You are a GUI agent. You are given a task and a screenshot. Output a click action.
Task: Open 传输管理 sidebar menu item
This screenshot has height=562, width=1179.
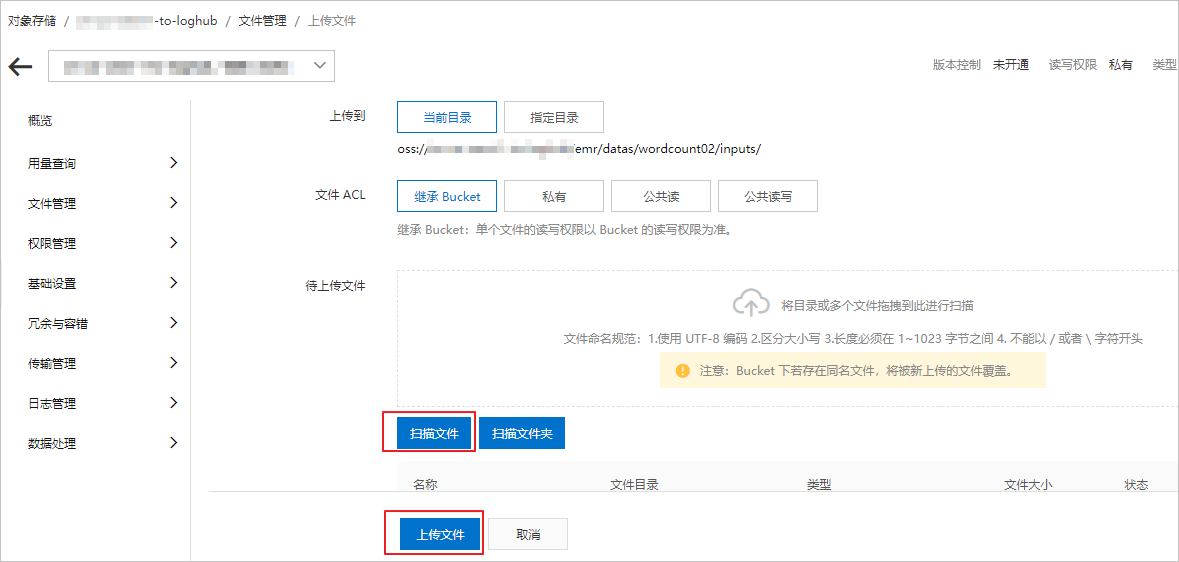(x=51, y=363)
